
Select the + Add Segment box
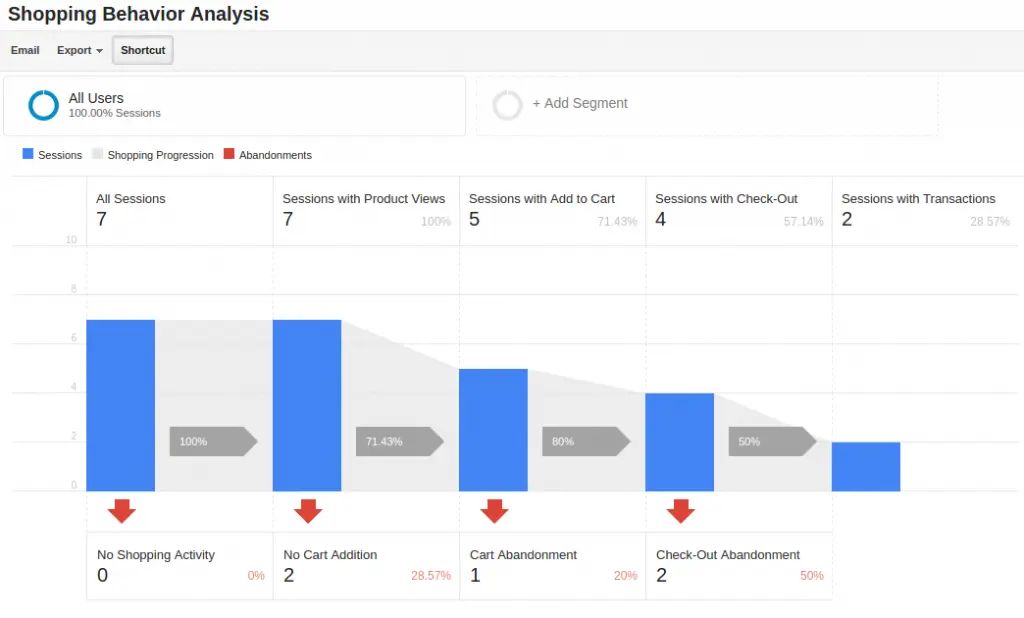[x=707, y=105]
